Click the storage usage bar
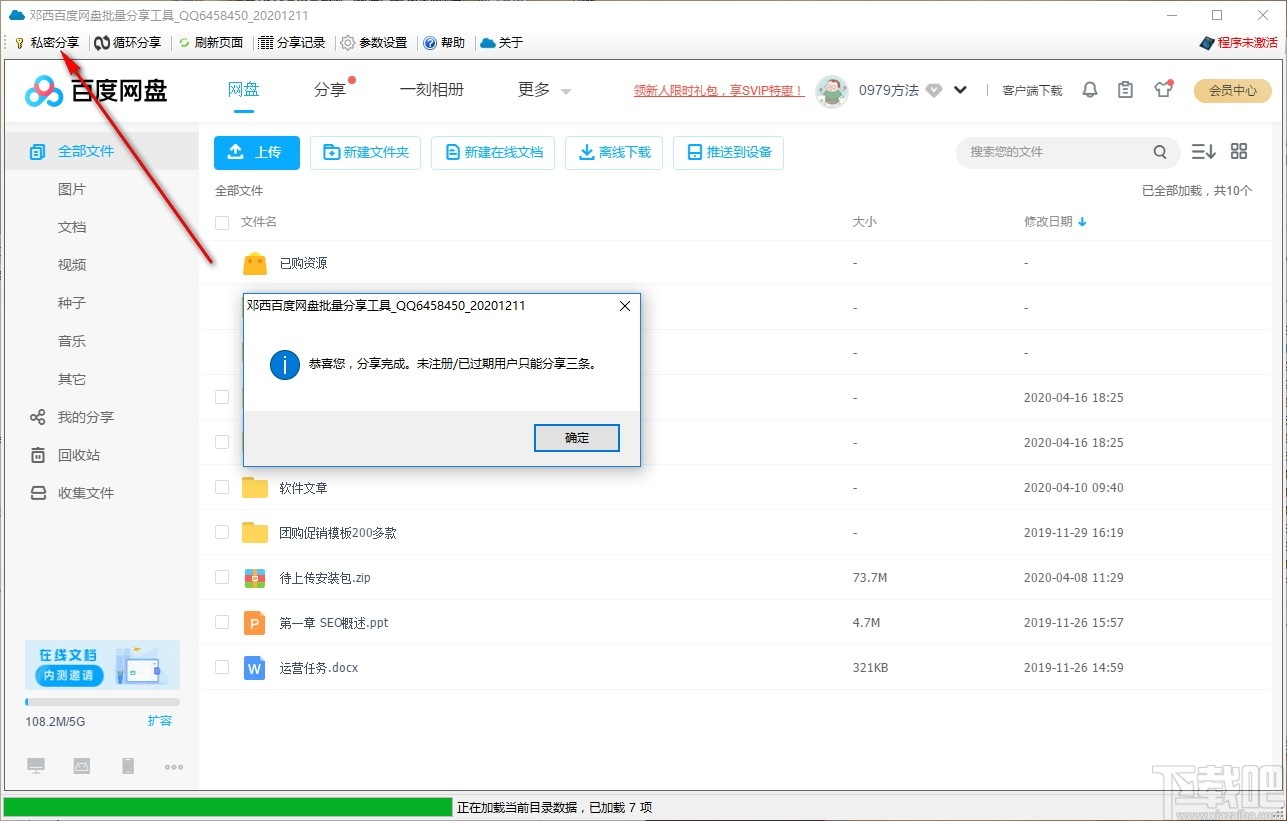Screen dimensions: 1287x821 [102, 702]
